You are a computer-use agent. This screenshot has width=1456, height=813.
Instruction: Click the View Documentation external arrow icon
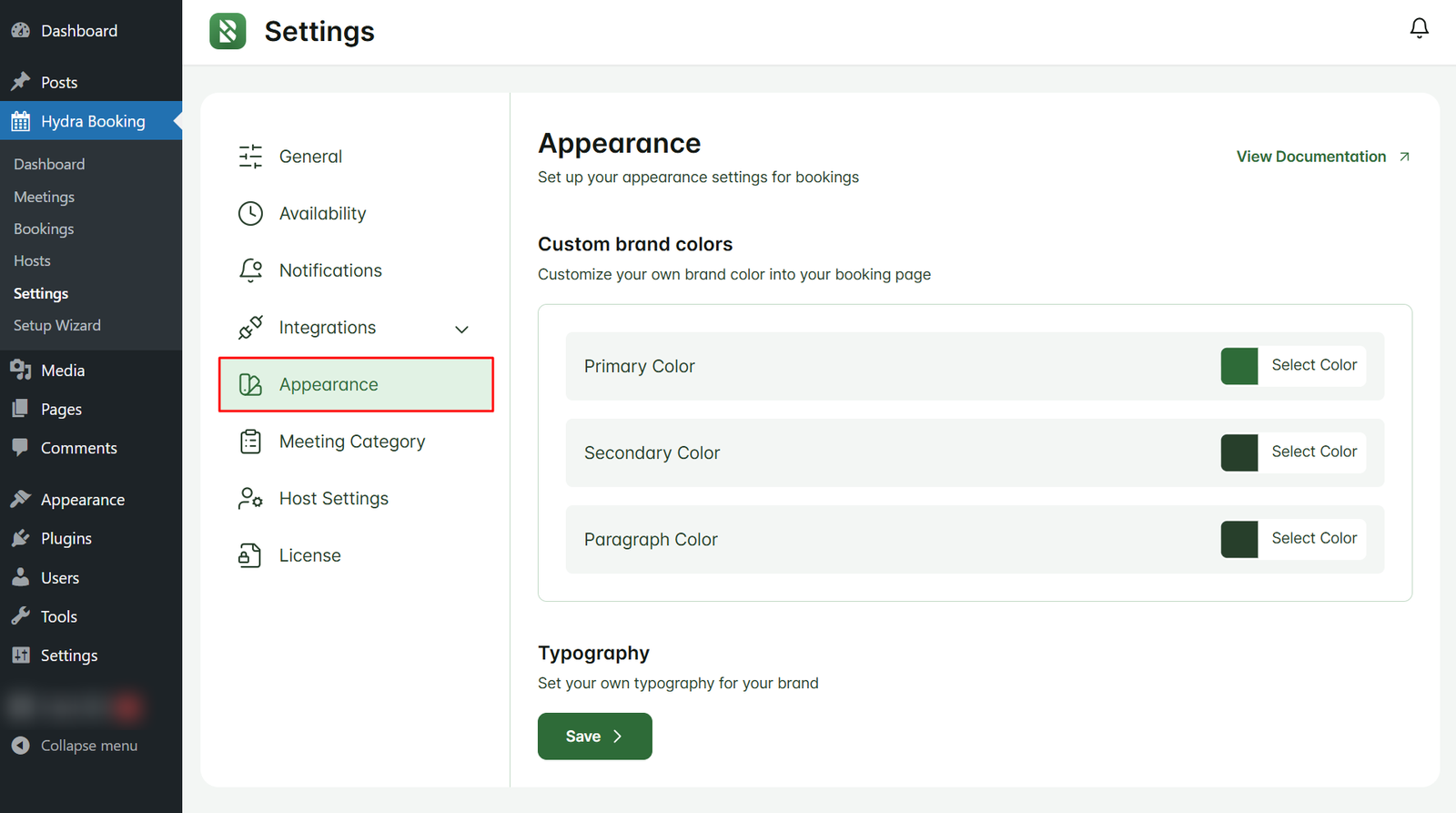pos(1404,157)
